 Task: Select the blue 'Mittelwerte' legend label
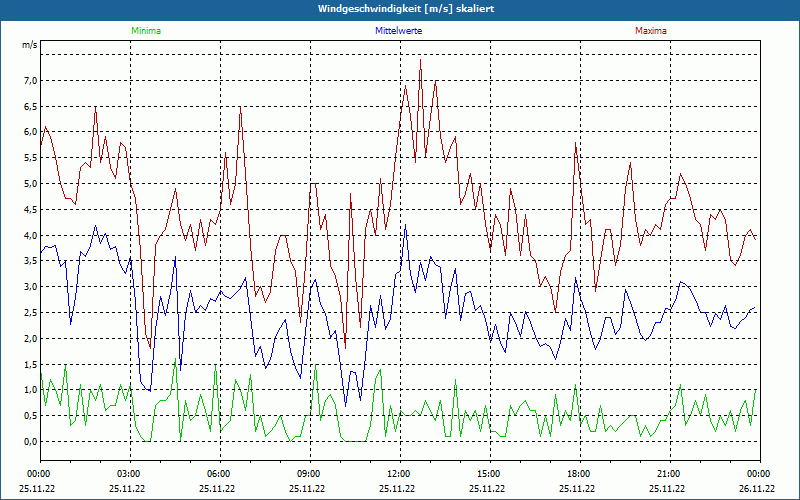coord(398,31)
